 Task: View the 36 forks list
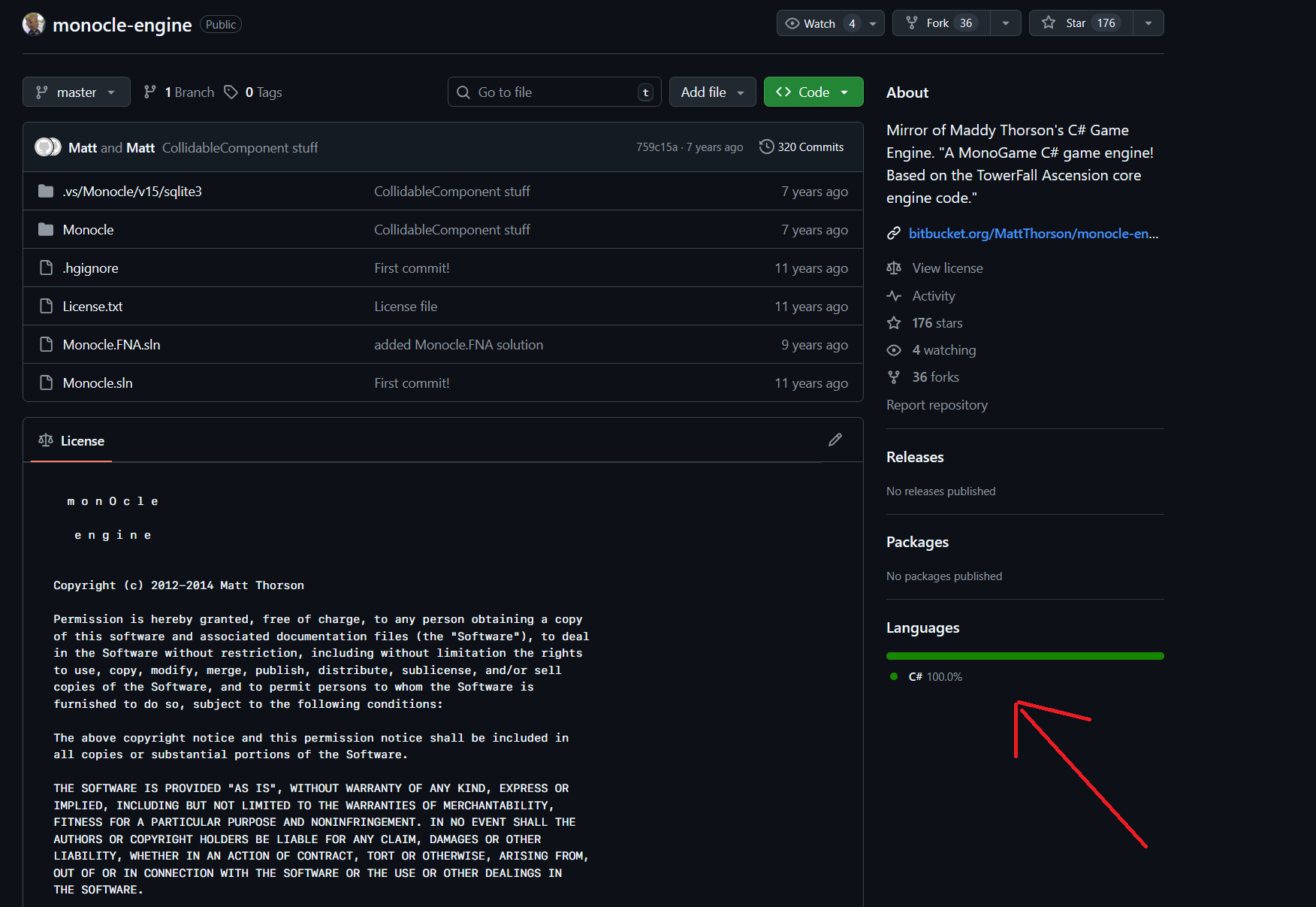936,377
